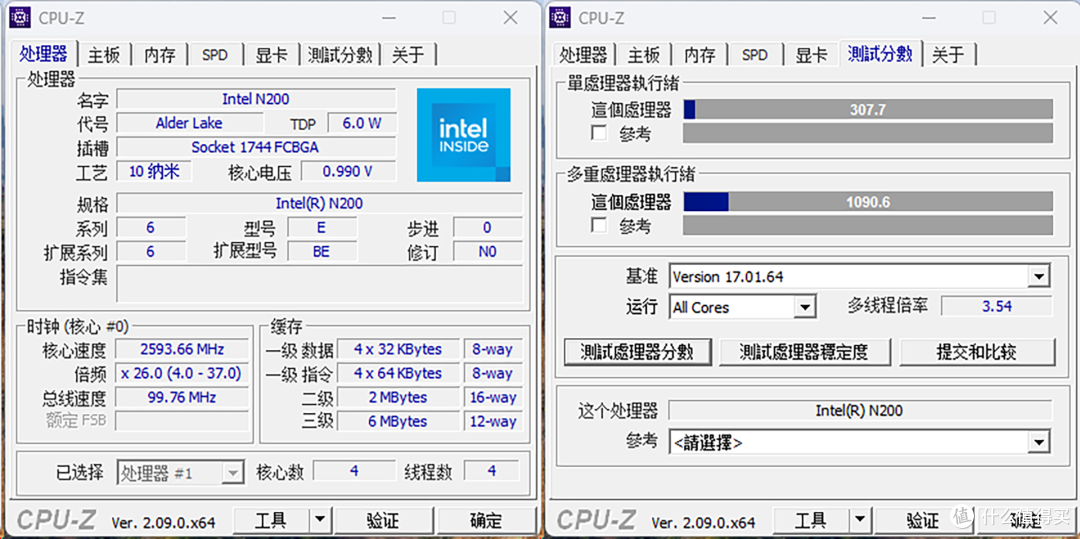Viewport: 1080px width, 539px height.
Task: Click 验证 button in right window
Action: click(x=922, y=520)
